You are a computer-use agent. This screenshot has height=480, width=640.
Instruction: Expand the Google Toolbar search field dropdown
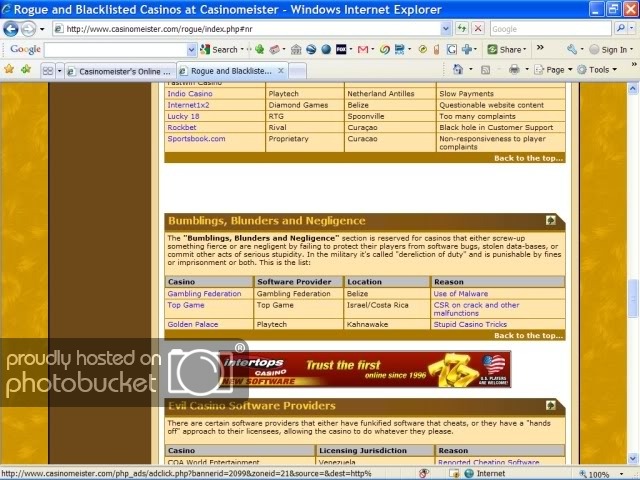(x=192, y=50)
